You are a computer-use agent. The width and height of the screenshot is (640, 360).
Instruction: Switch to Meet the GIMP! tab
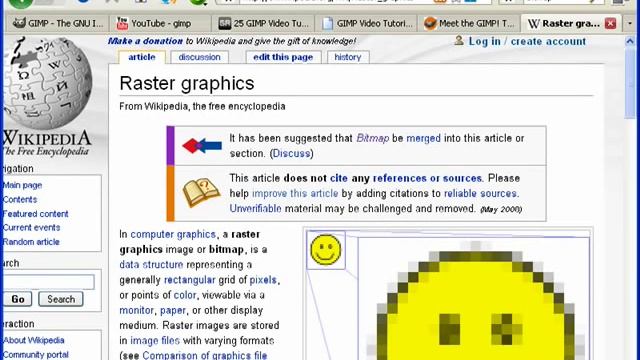[x=469, y=24]
